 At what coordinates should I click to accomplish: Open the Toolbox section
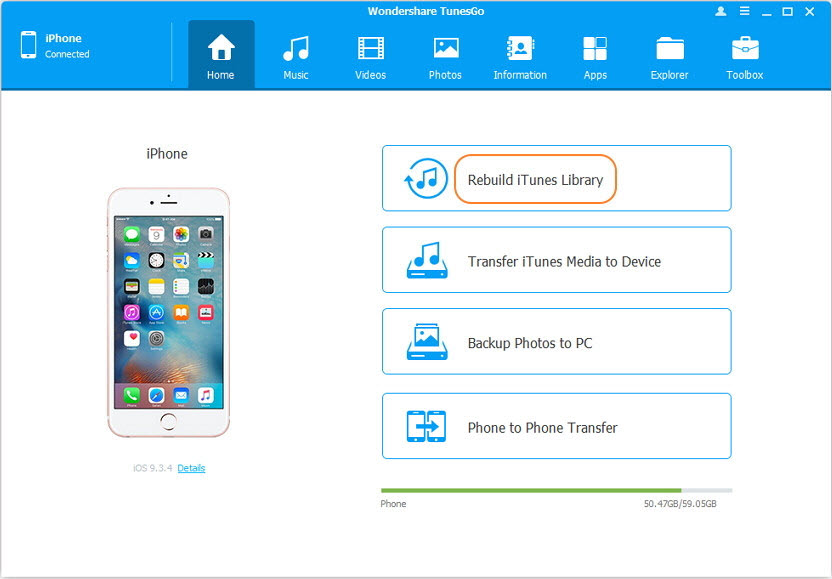[x=744, y=56]
